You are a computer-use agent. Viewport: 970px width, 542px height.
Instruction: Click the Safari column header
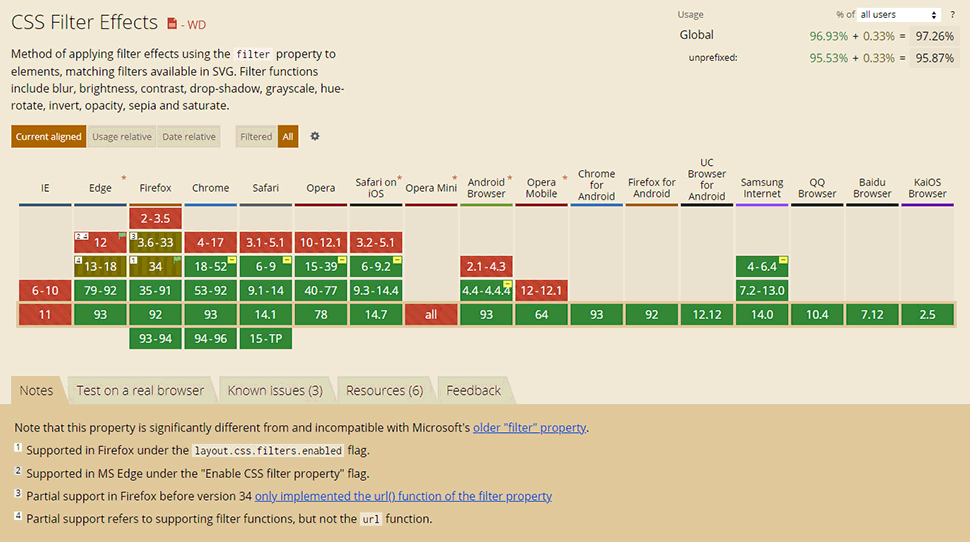(x=265, y=187)
